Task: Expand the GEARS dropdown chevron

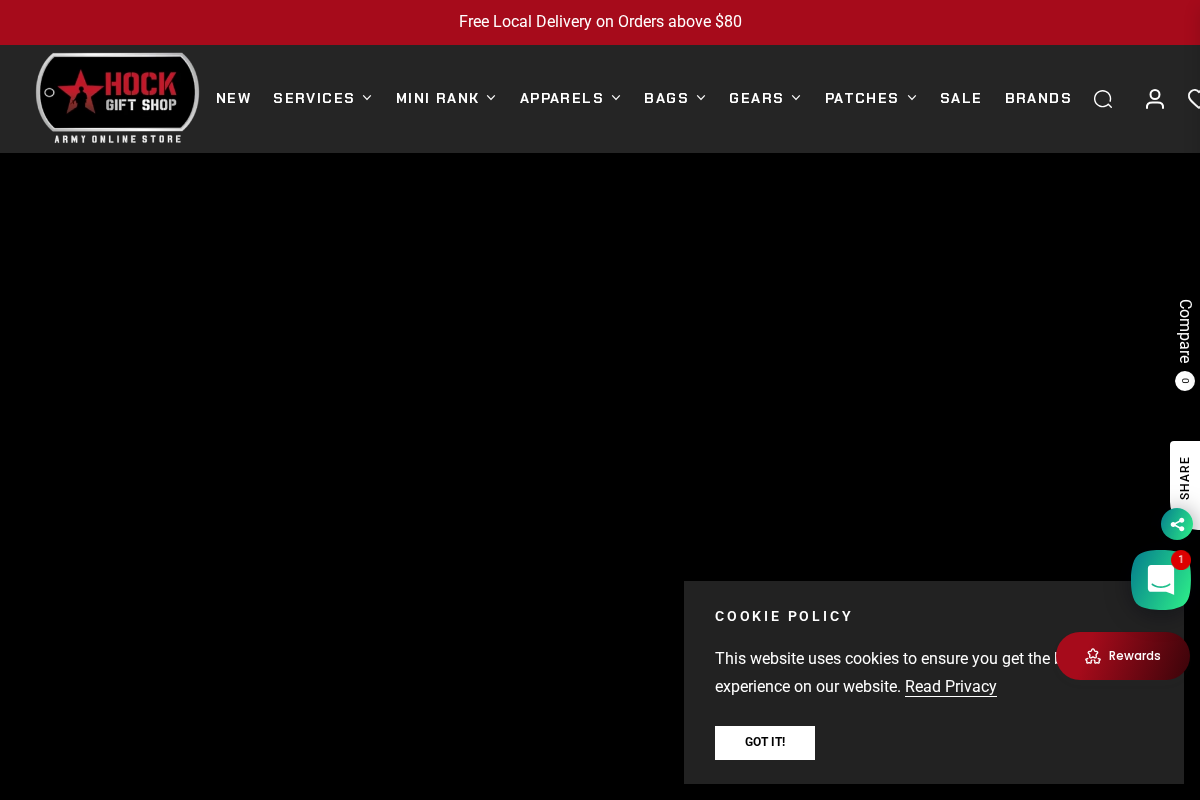Action: [796, 98]
